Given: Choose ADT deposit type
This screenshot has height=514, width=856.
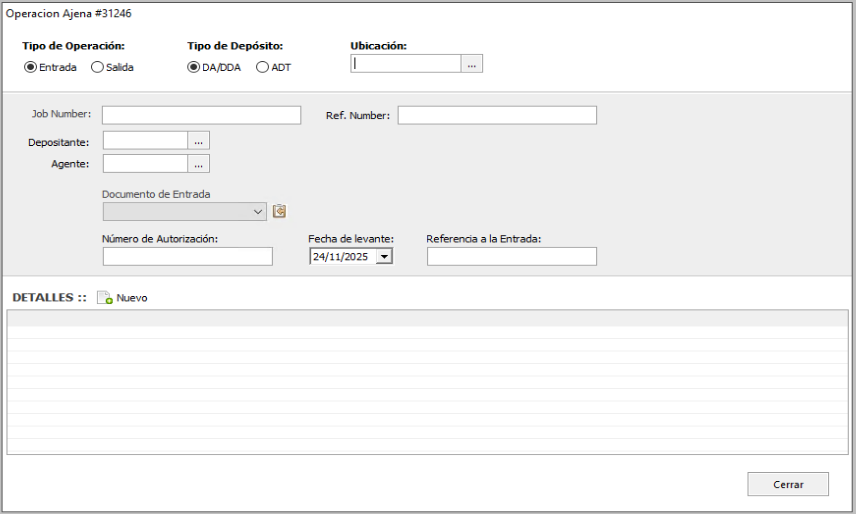Looking at the screenshot, I should 263,67.
